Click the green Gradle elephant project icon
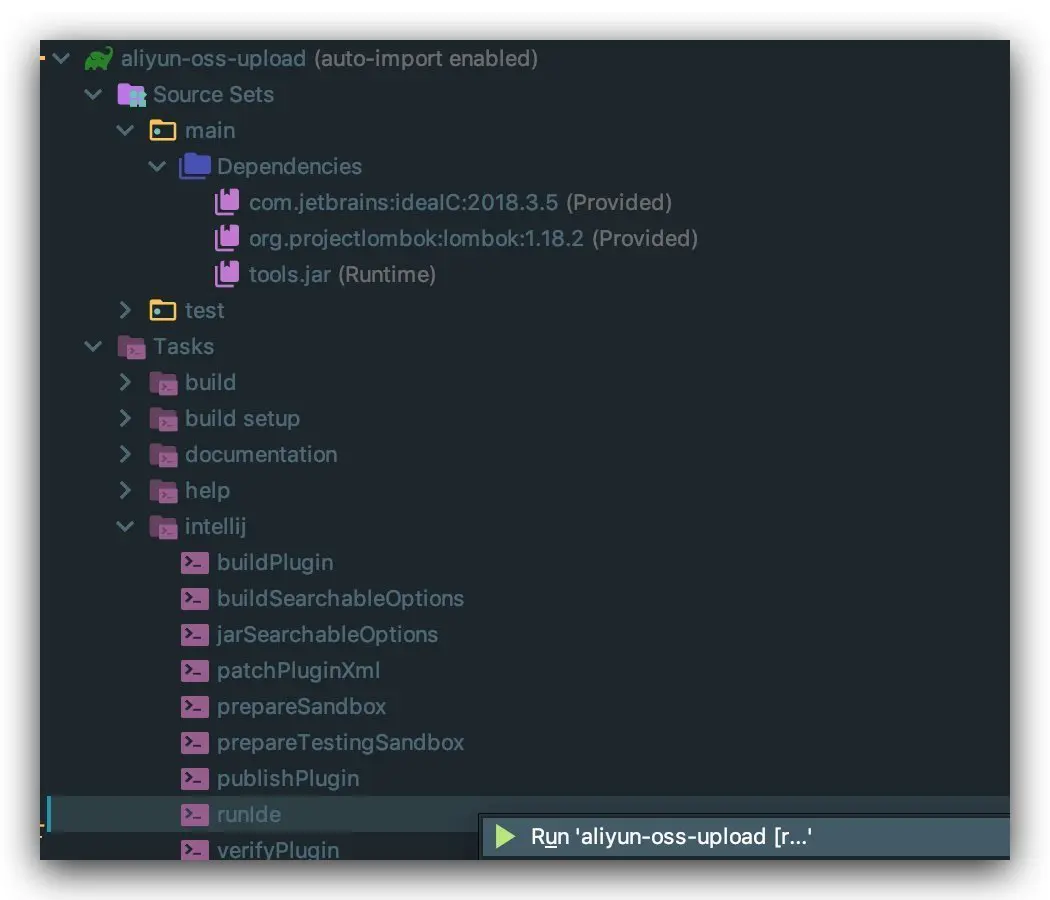The image size is (1050, 900). coord(98,59)
